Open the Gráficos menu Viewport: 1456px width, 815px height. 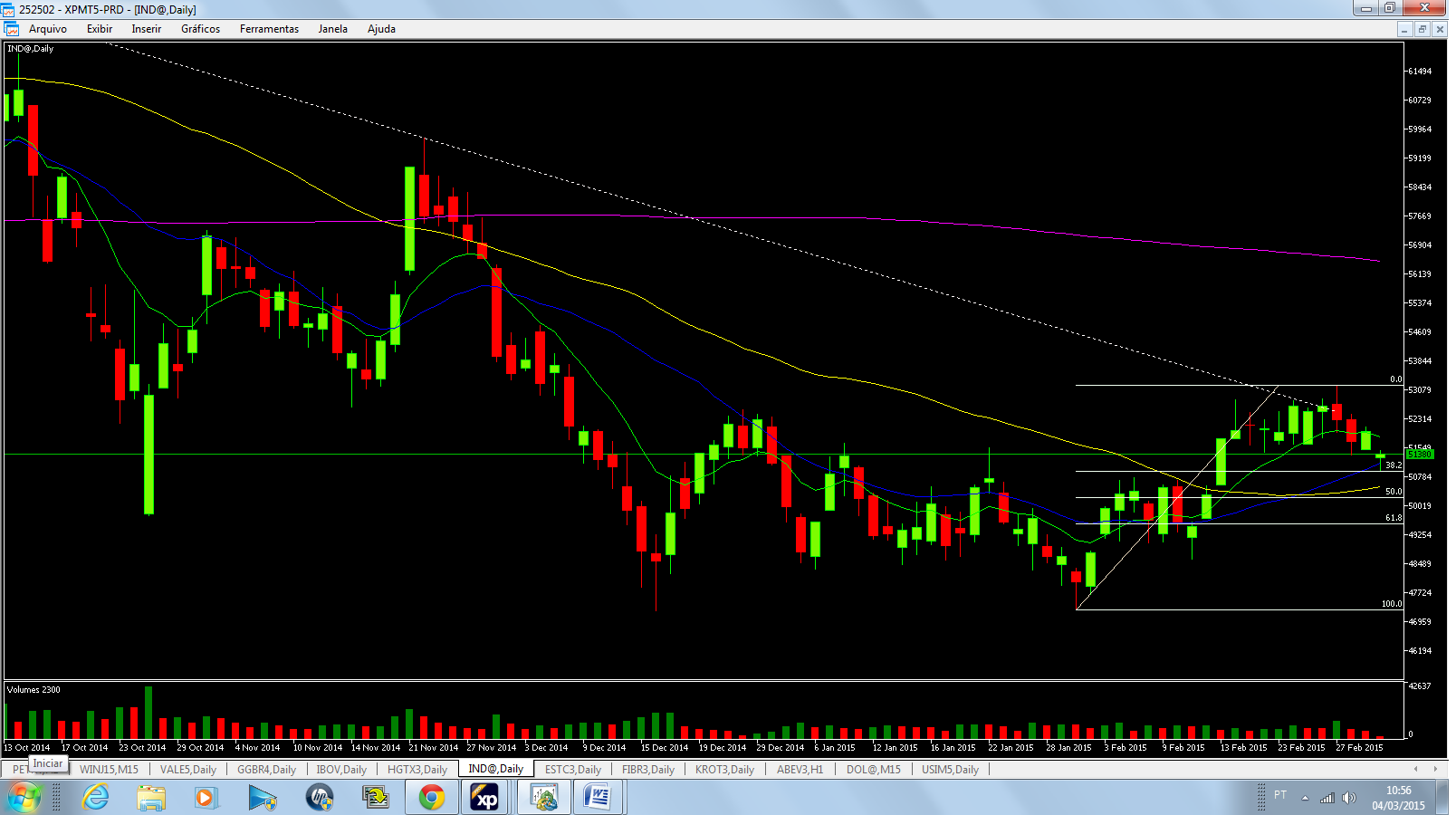tap(201, 29)
